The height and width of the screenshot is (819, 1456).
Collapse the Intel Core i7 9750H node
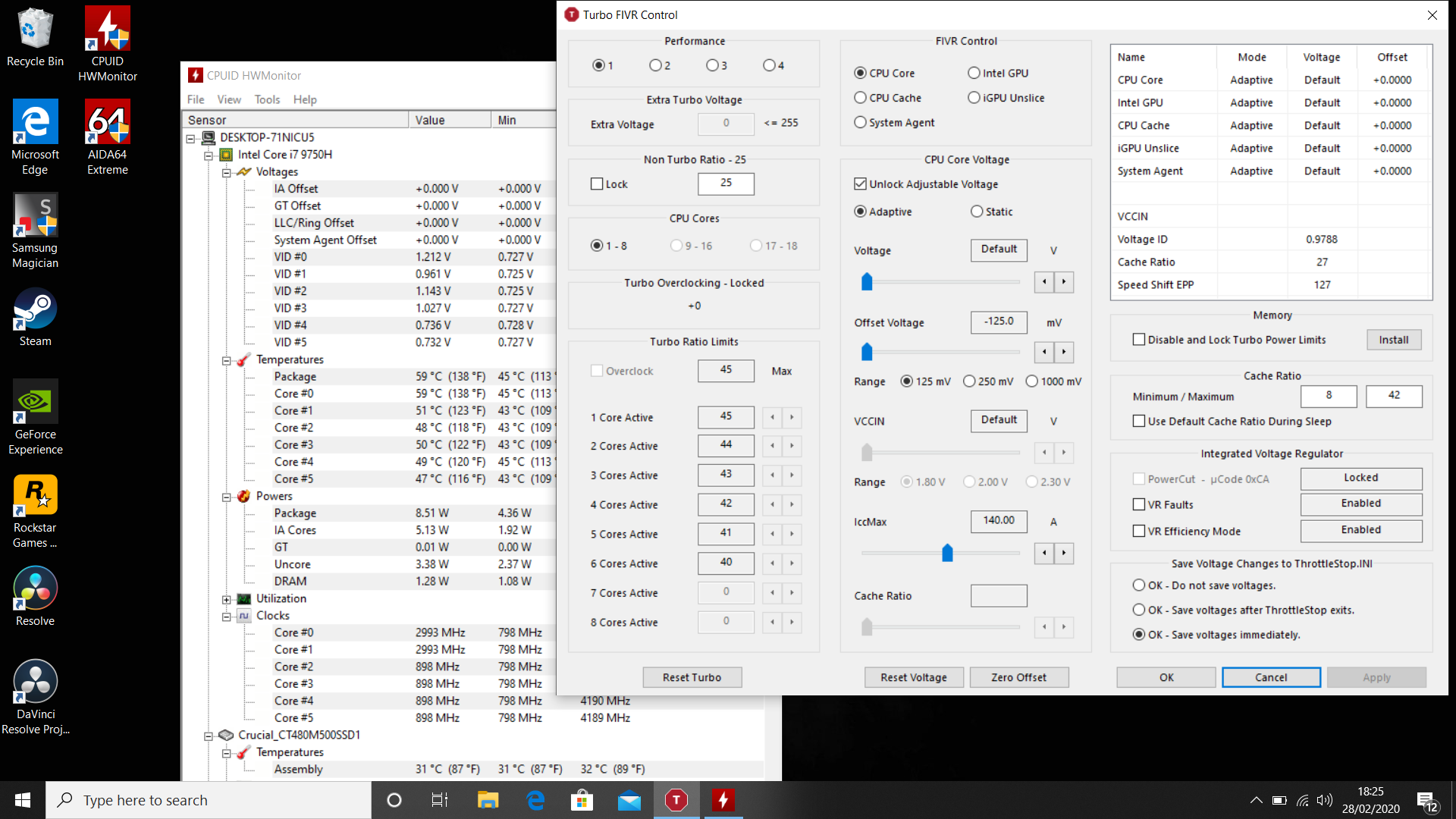click(209, 155)
